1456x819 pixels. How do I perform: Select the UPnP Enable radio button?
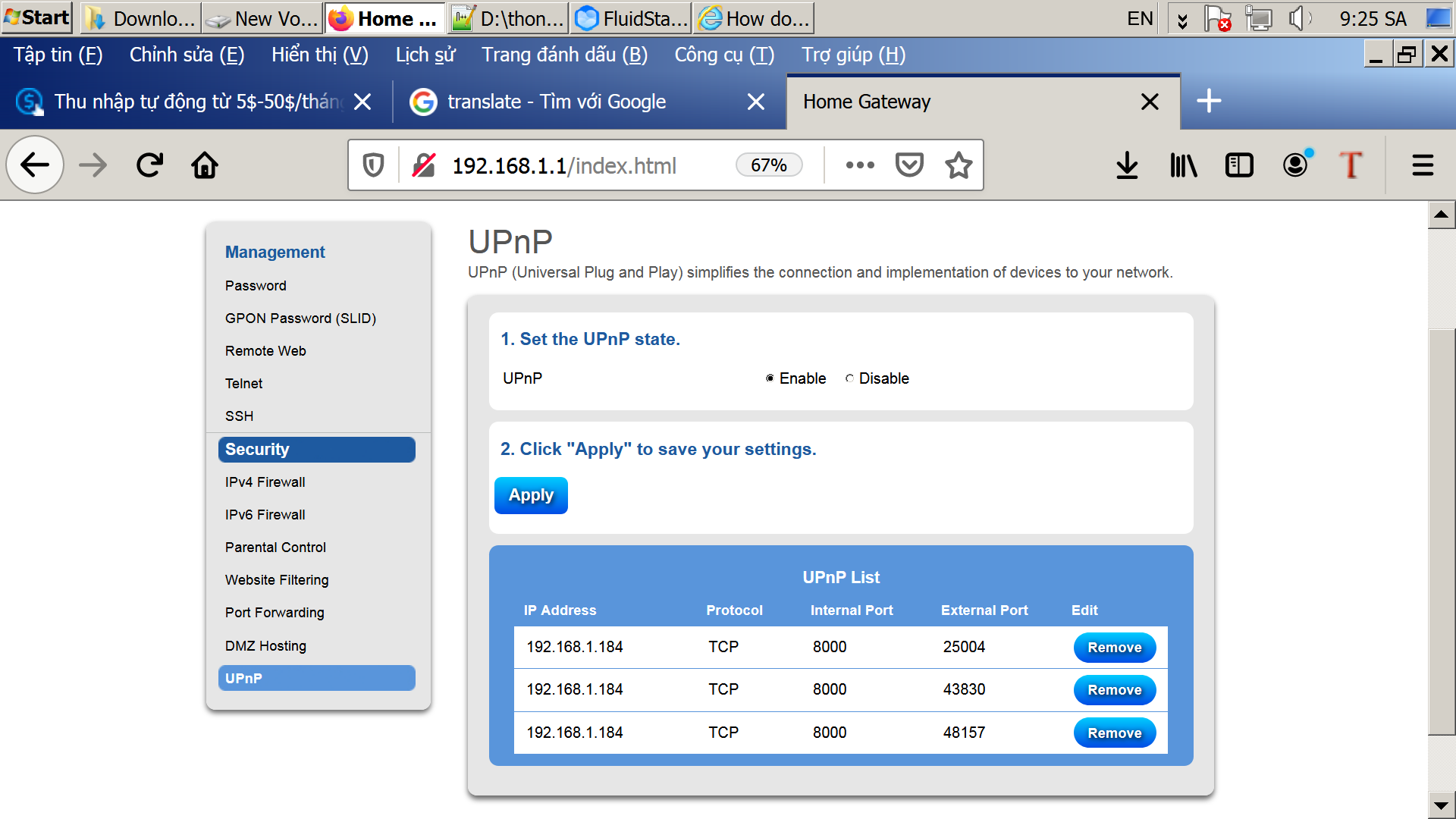tap(770, 378)
